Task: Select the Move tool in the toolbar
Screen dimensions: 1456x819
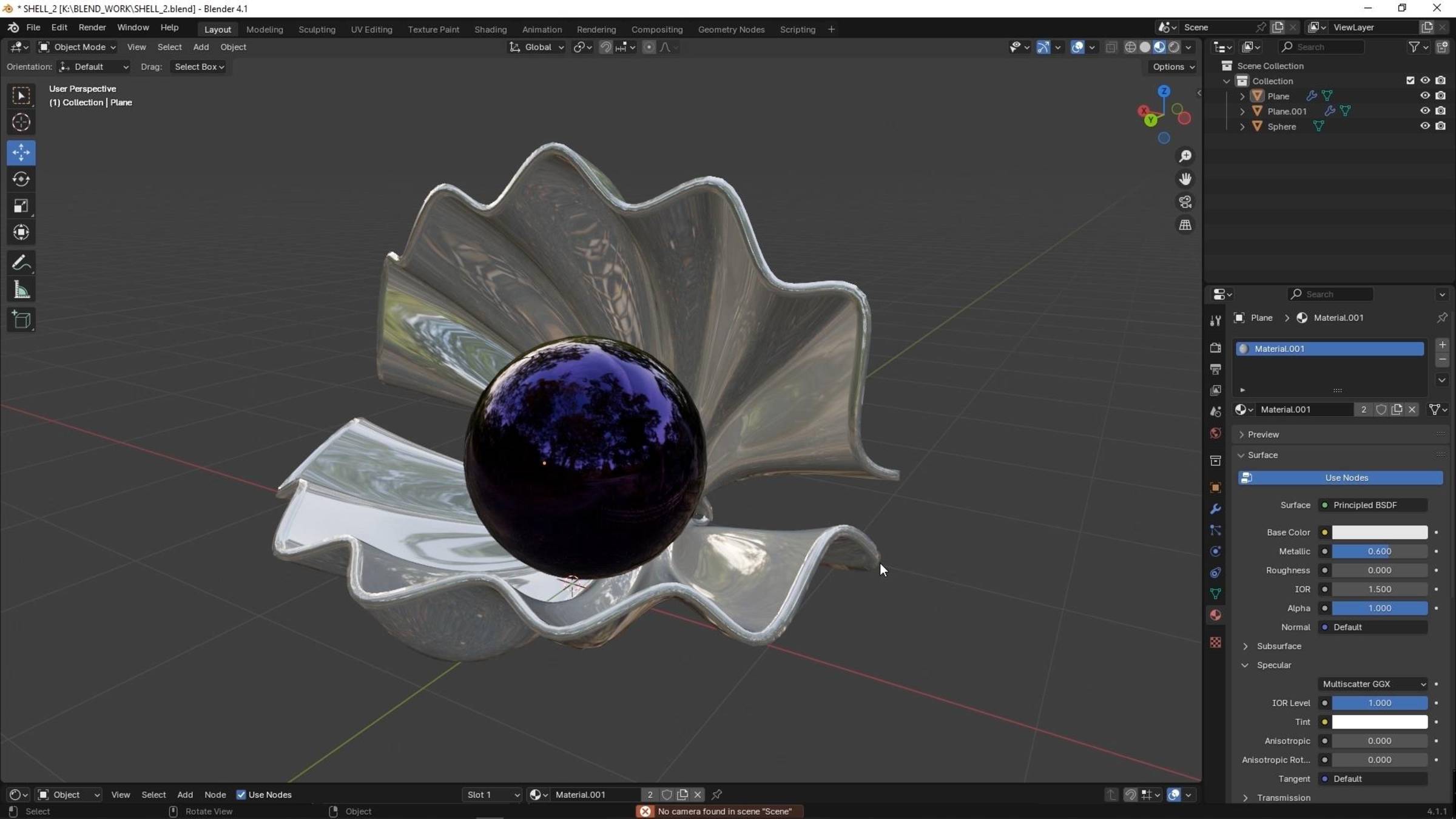Action: 21,152
